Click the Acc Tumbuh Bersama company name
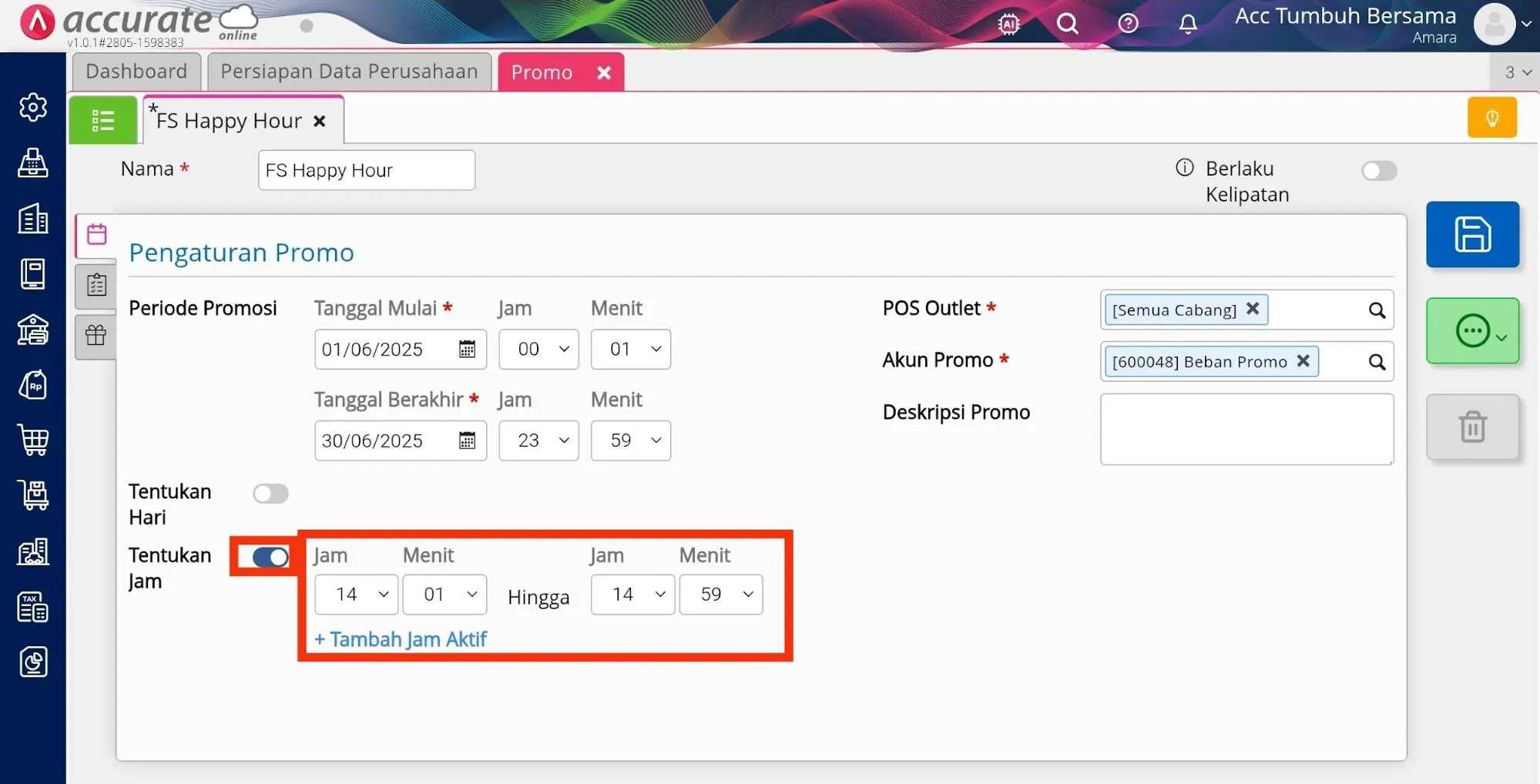 click(x=1345, y=15)
